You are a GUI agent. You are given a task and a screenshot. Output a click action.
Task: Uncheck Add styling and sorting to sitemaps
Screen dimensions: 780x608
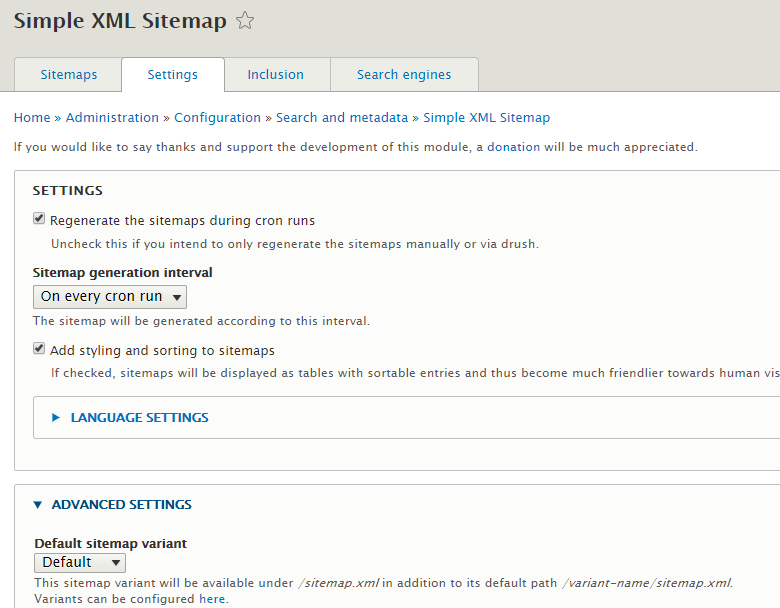click(x=39, y=348)
